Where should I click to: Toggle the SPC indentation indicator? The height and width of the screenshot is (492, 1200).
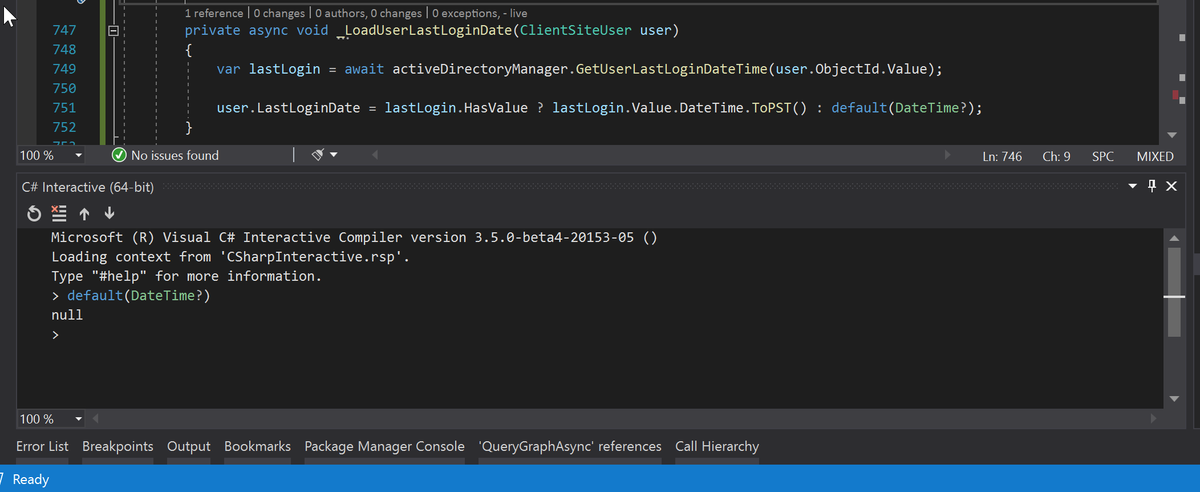1103,156
